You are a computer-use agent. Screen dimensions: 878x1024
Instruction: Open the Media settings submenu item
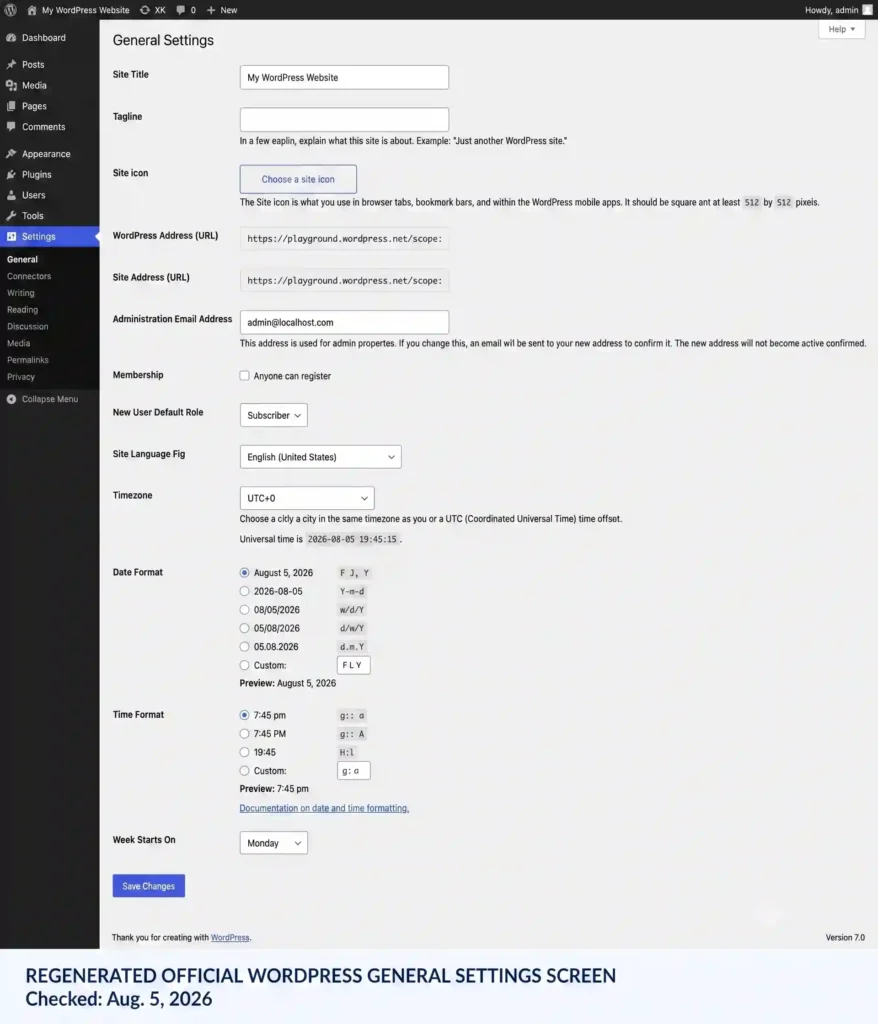coord(18,343)
